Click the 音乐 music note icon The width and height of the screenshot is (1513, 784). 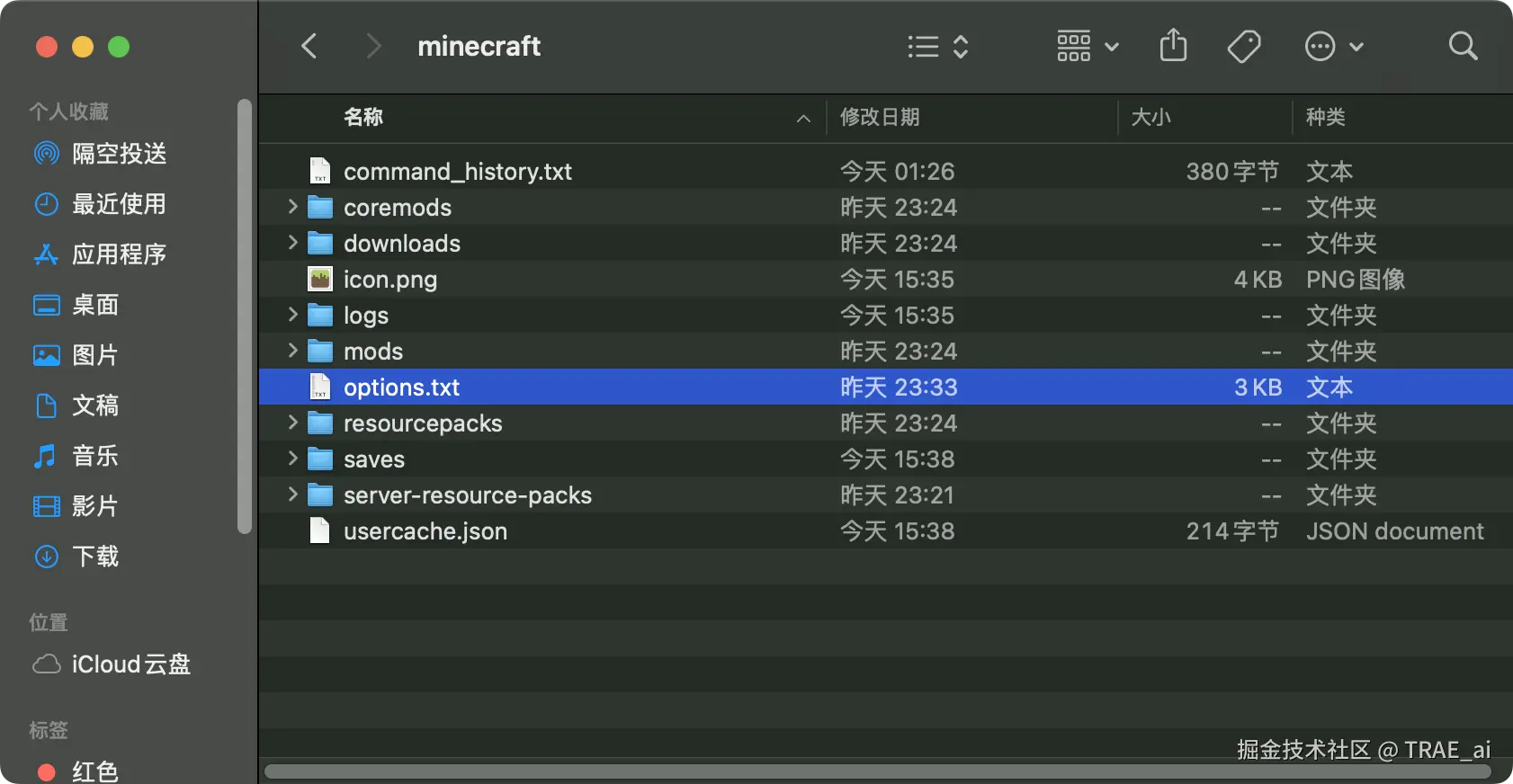[x=46, y=456]
